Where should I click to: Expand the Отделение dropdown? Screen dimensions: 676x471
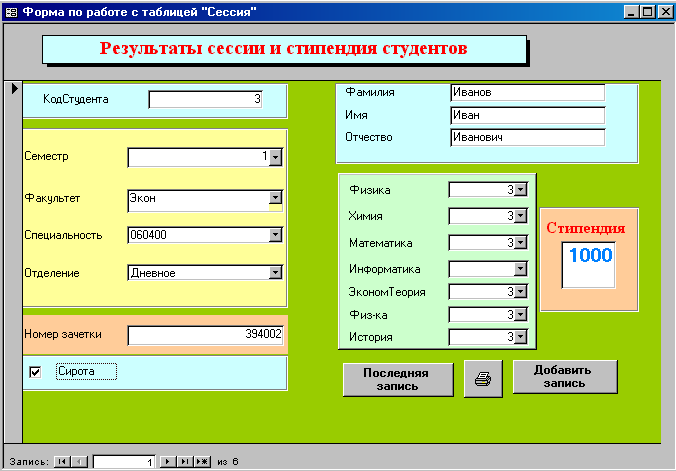tap(275, 272)
